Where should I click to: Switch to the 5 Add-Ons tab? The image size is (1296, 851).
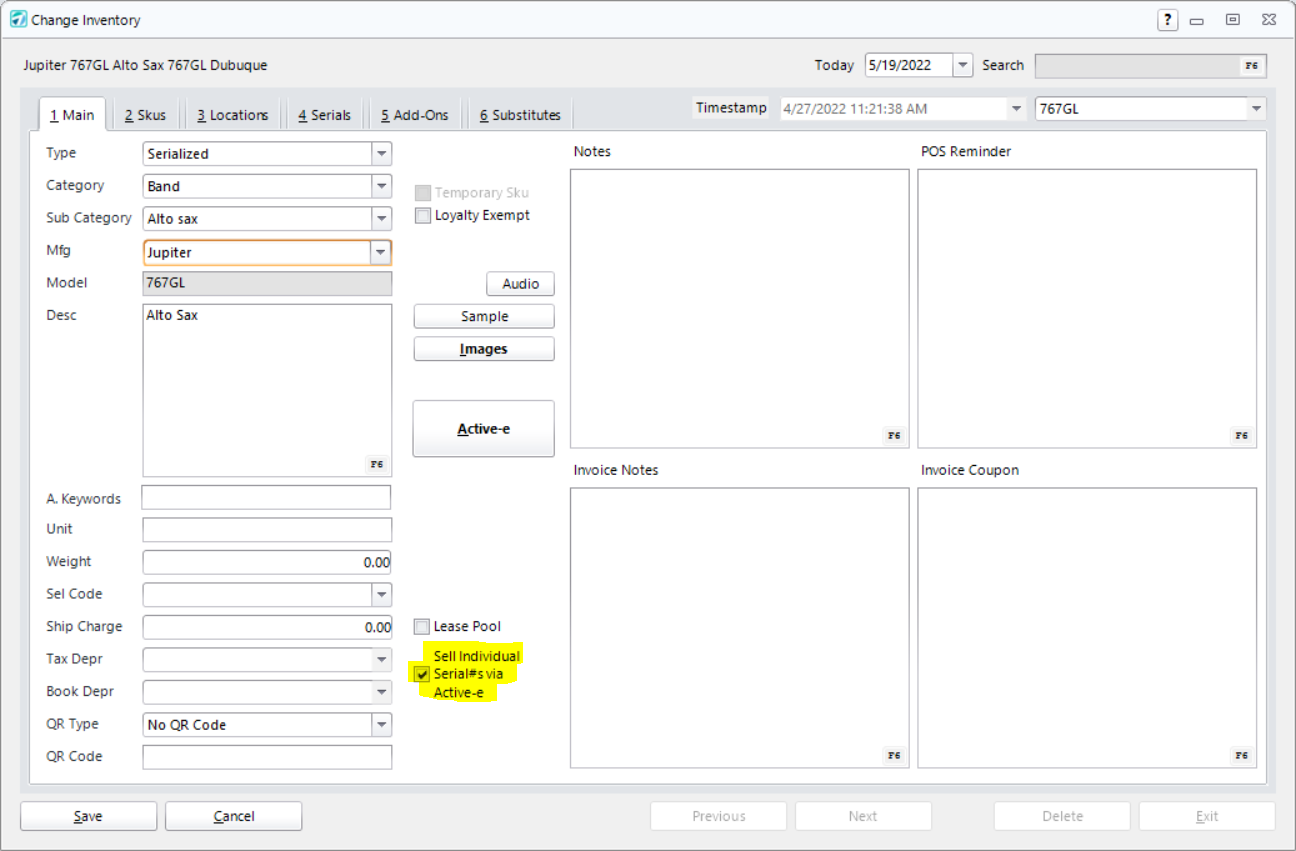(x=414, y=115)
